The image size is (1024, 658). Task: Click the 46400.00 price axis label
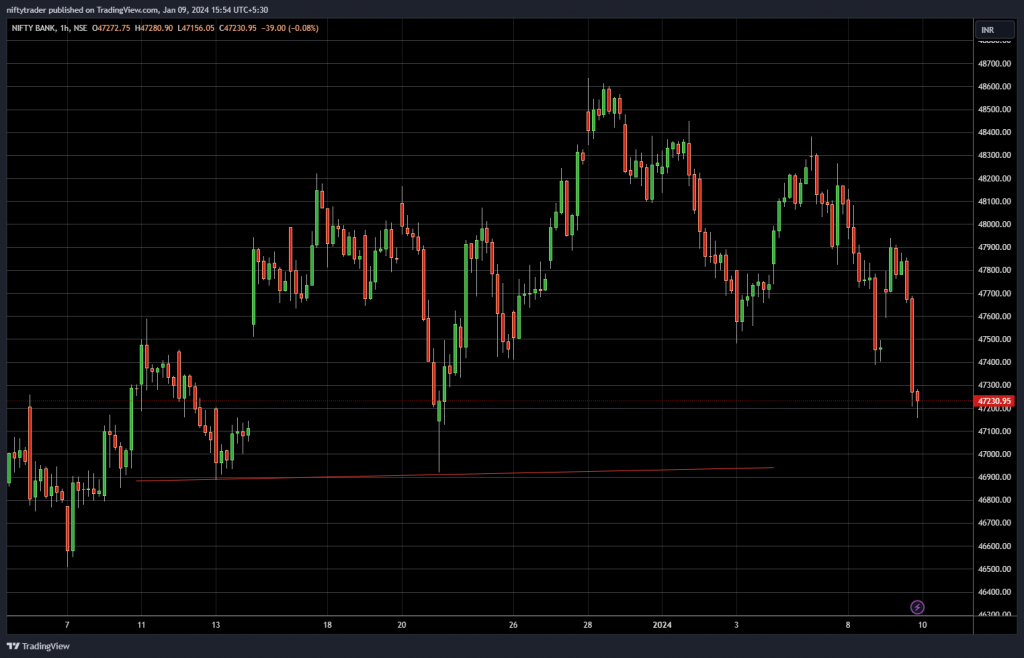click(994, 592)
